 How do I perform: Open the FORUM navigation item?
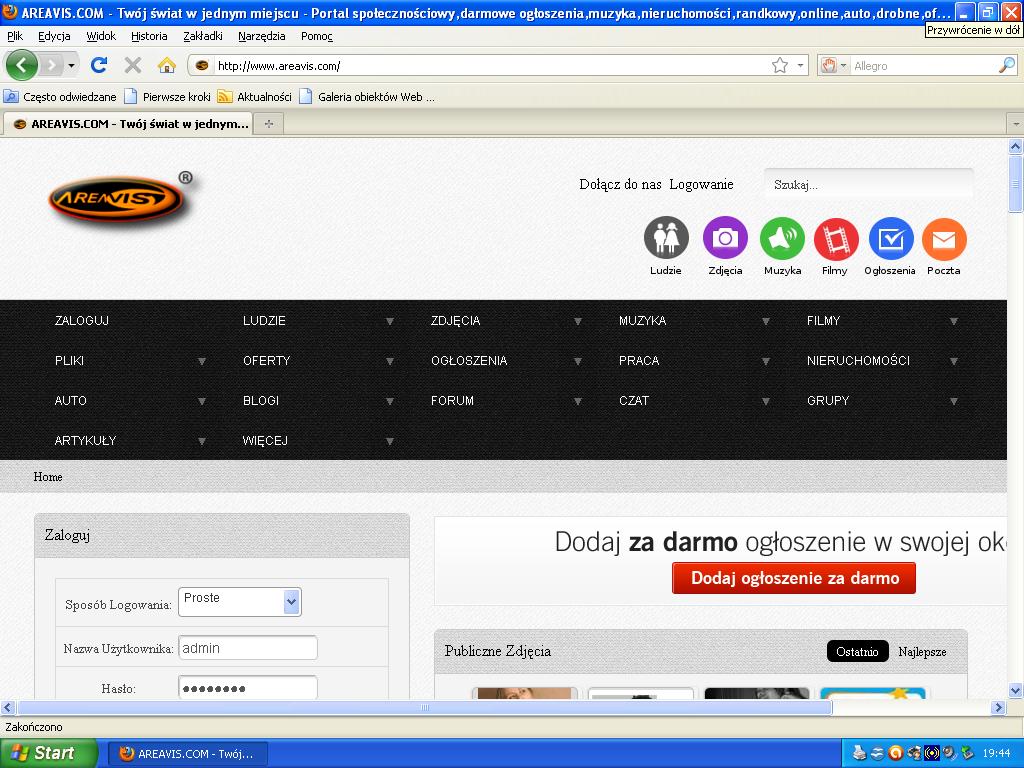pos(453,400)
